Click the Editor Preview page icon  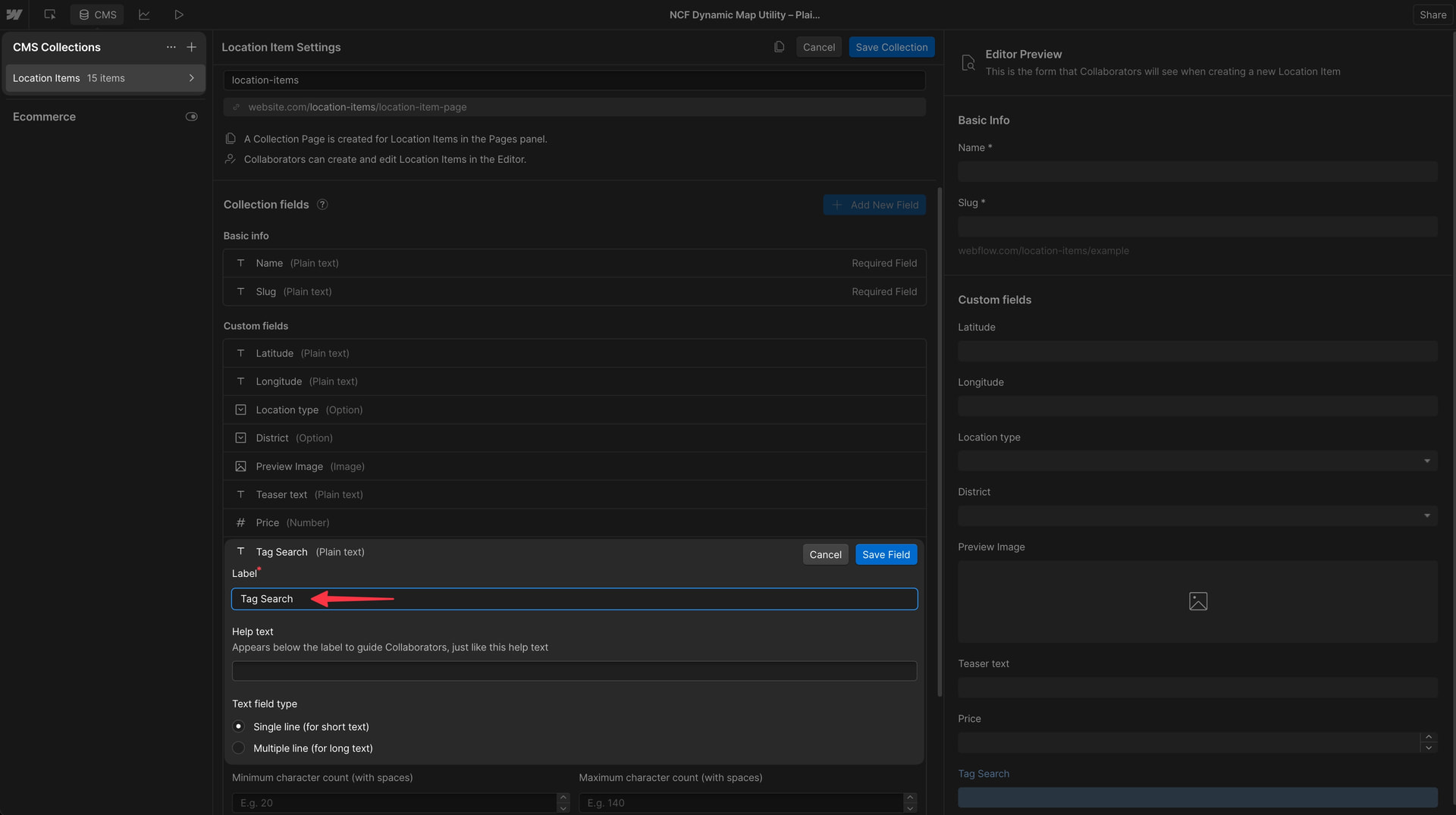[x=968, y=63]
